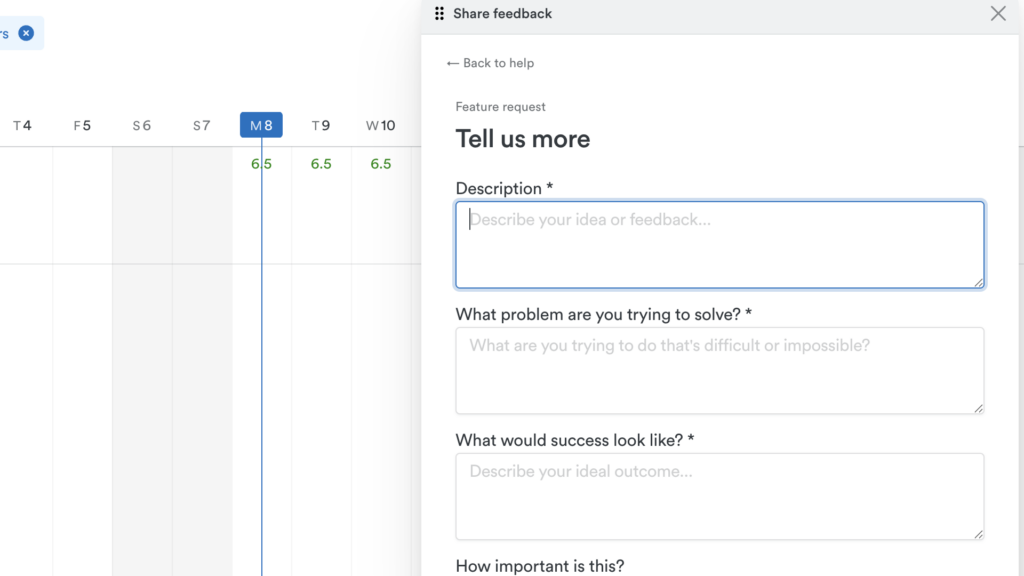Focus the Description text area
Viewport: 1024px width, 576px height.
(x=720, y=245)
